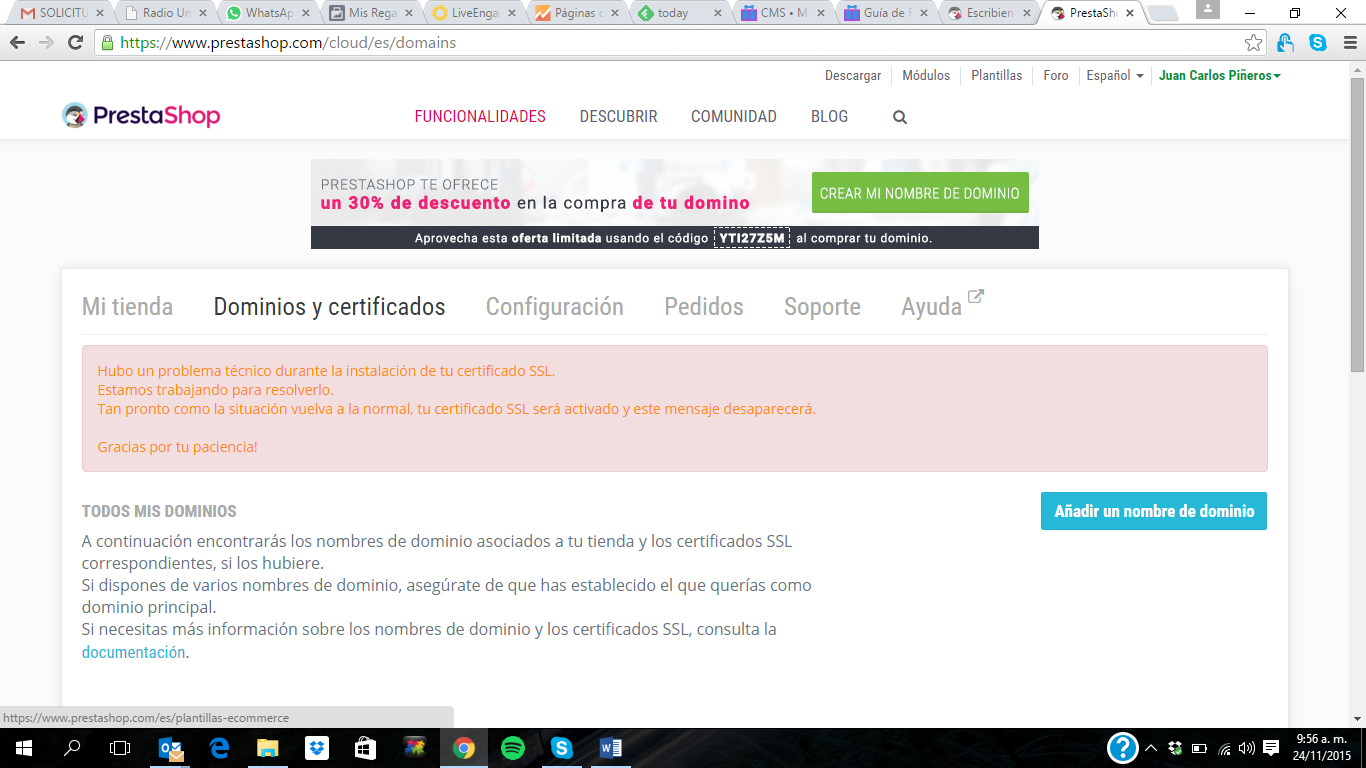The image size is (1366, 768).
Task: Open the Soporte tab
Action: 822,307
